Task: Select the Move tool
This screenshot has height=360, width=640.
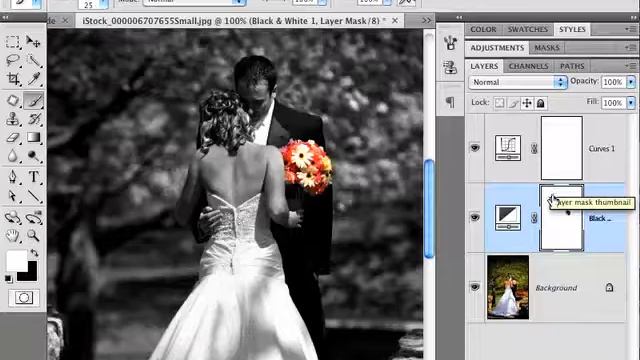Action: 33,42
